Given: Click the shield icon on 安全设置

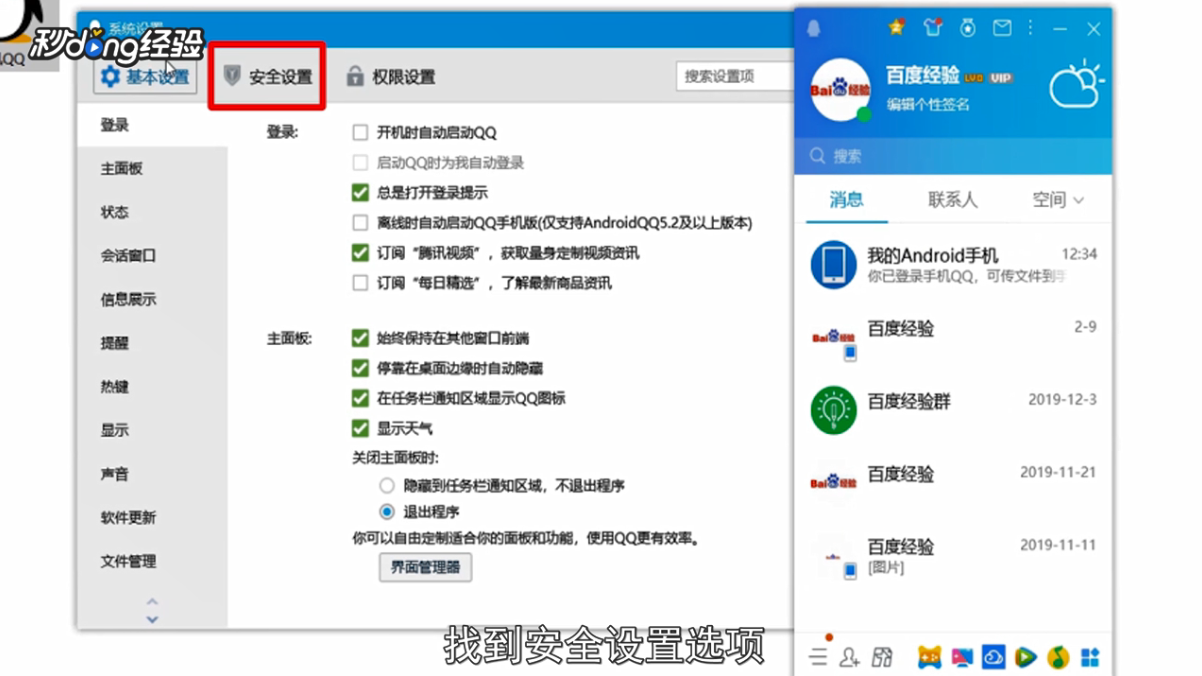Looking at the screenshot, I should tap(232, 76).
